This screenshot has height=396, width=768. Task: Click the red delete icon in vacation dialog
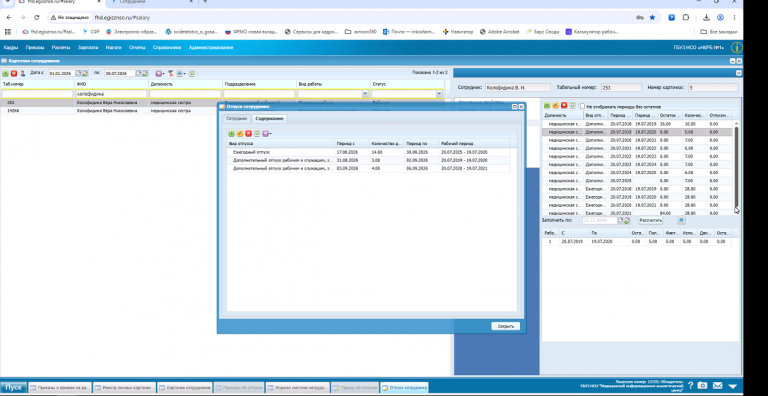(248, 134)
